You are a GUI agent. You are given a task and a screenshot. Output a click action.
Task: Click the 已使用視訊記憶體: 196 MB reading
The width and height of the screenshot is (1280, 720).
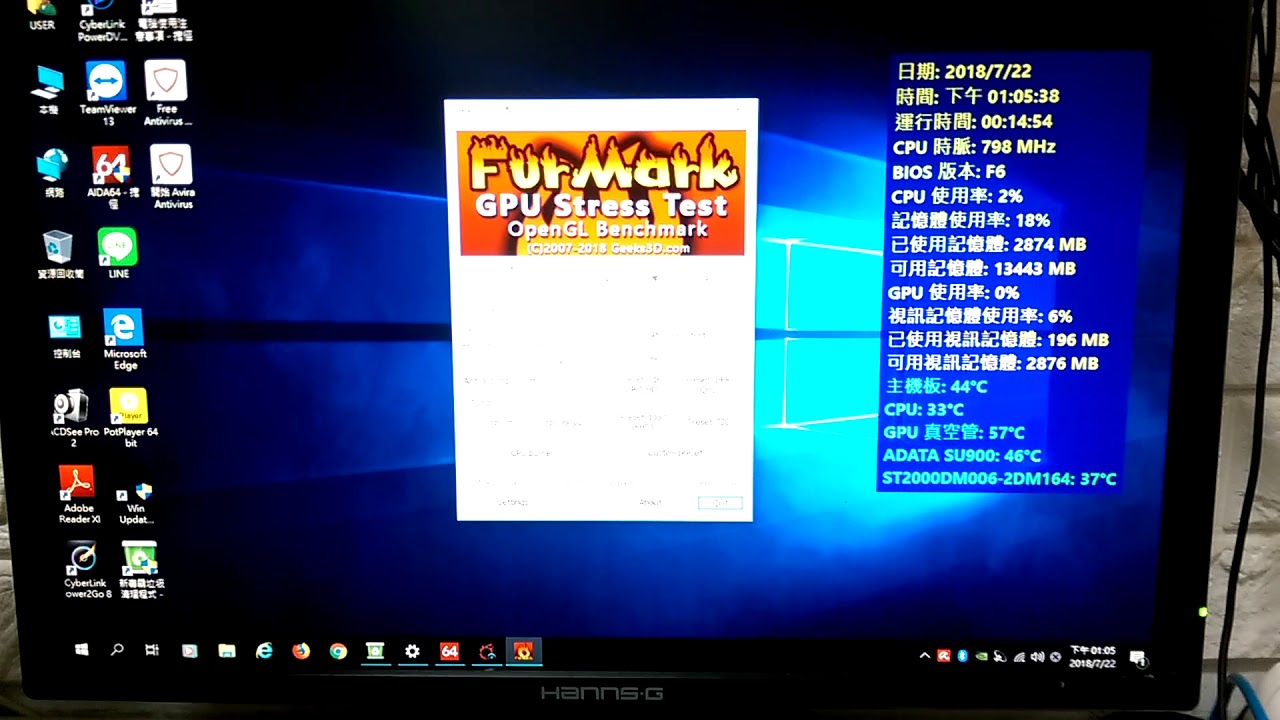998,339
